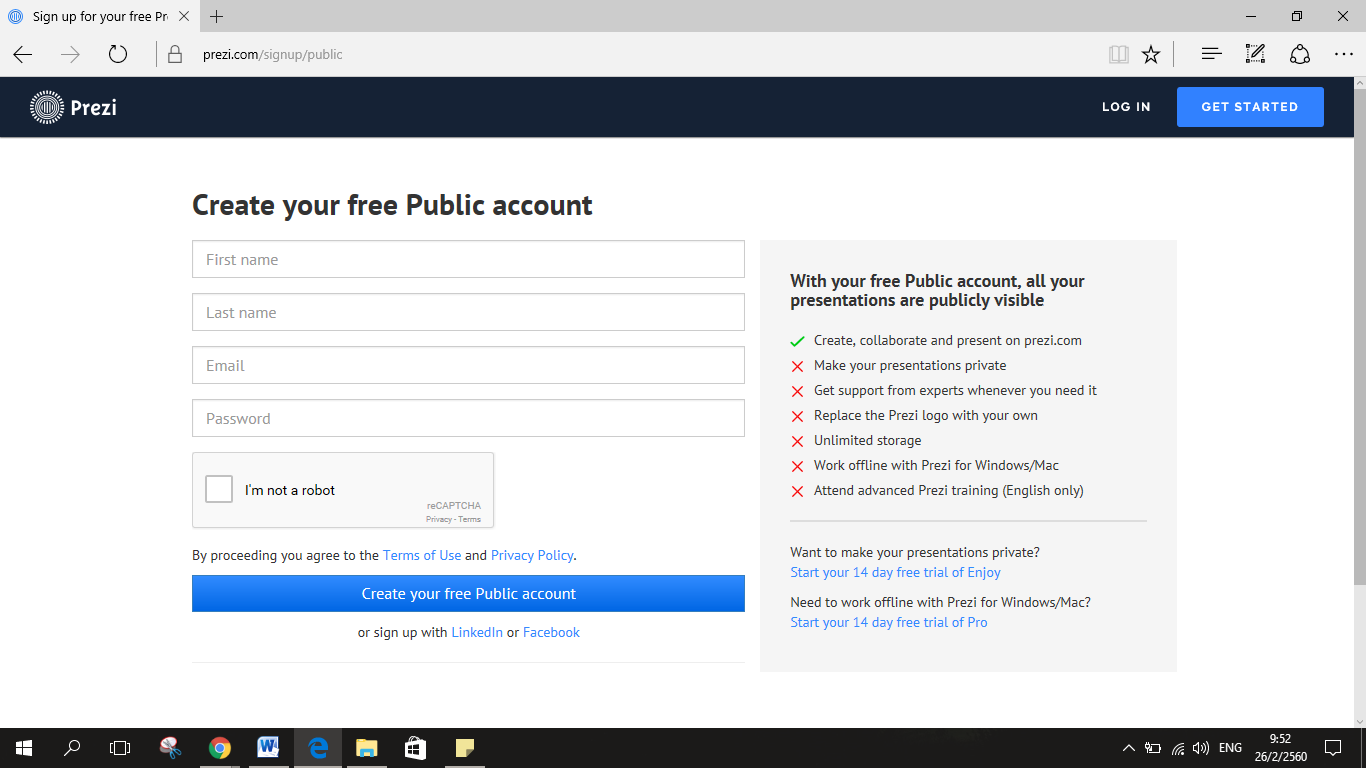Click reCAPTCHA Terms link
The width and height of the screenshot is (1366, 768).
click(470, 519)
